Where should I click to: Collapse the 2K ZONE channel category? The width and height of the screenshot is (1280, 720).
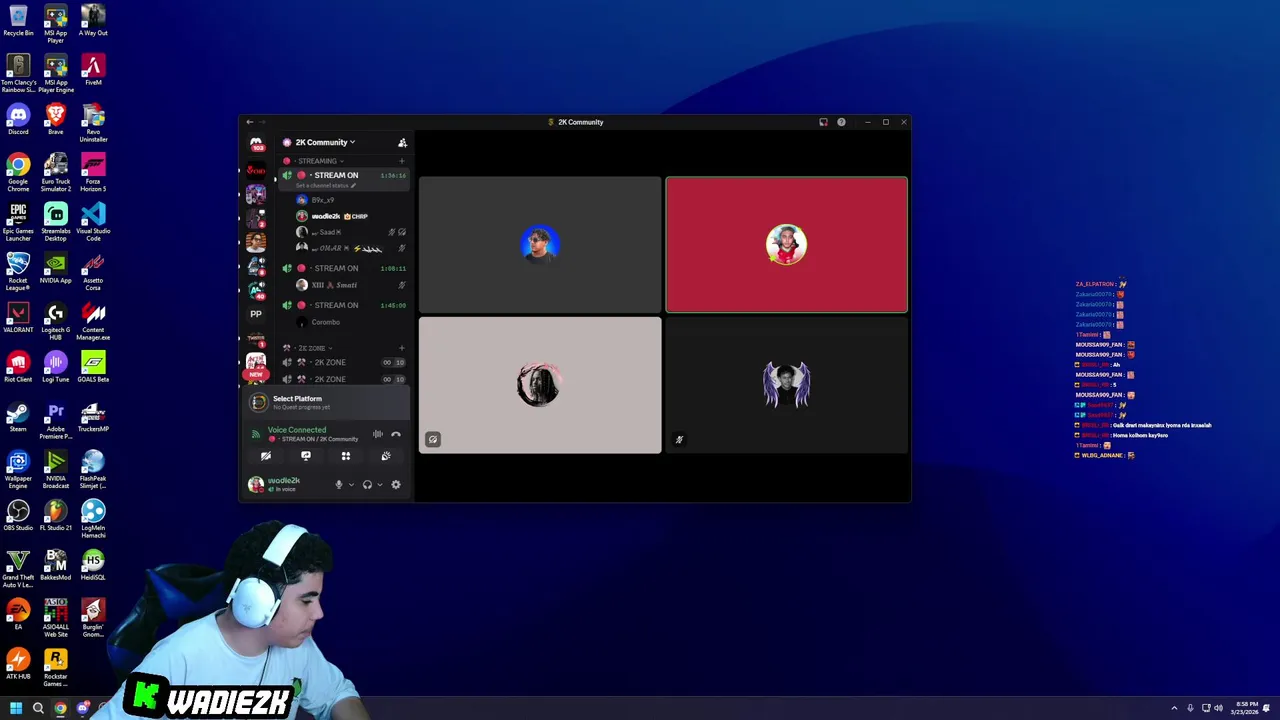point(310,348)
